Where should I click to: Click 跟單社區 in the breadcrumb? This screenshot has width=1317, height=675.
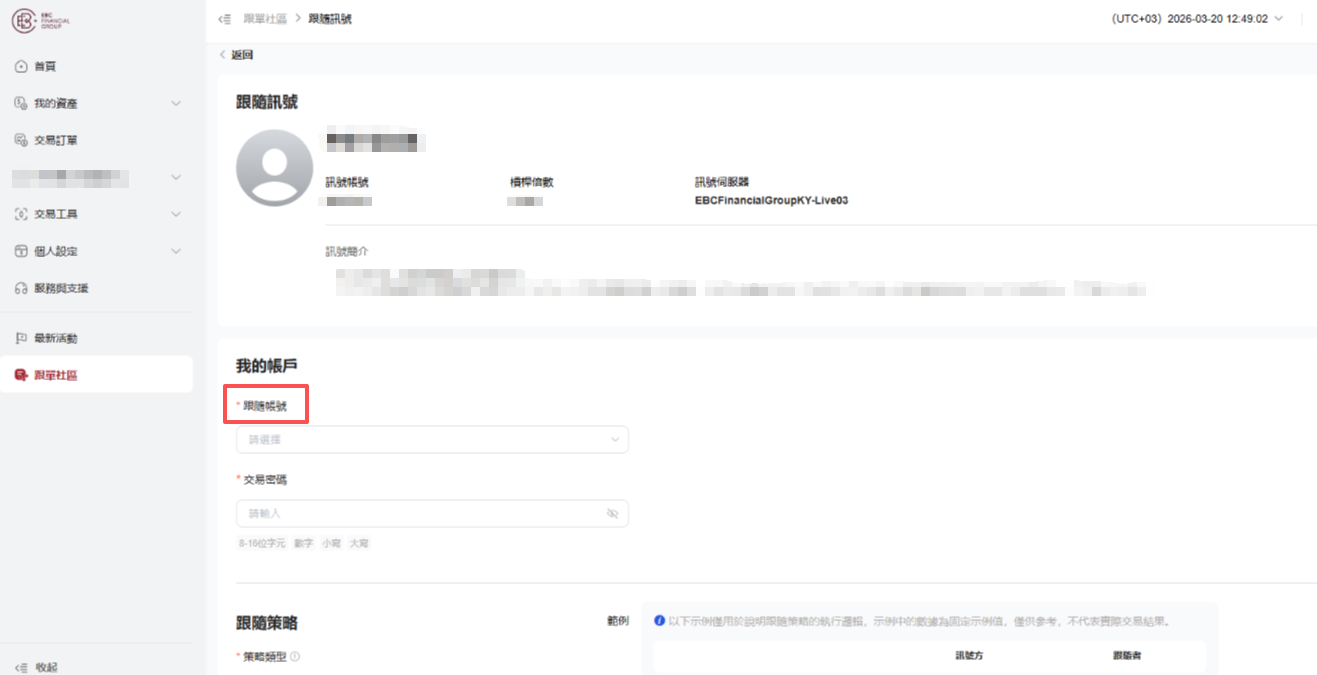tap(264, 19)
